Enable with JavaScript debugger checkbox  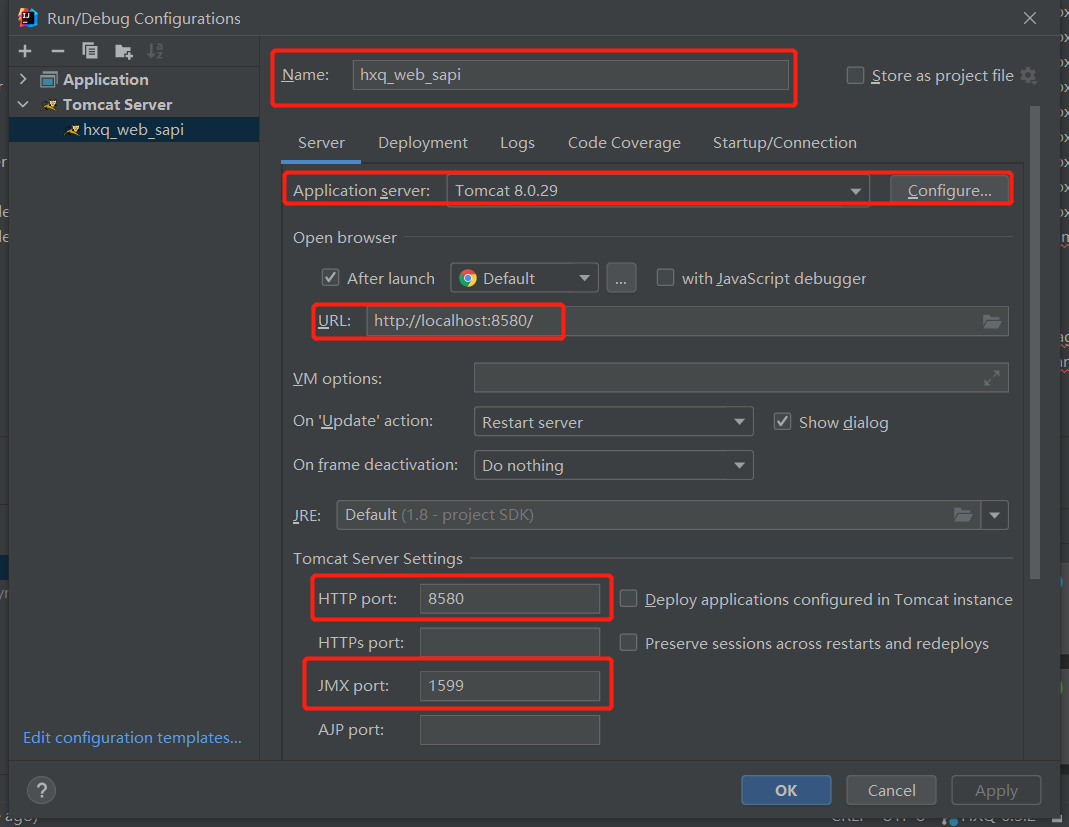click(x=665, y=278)
